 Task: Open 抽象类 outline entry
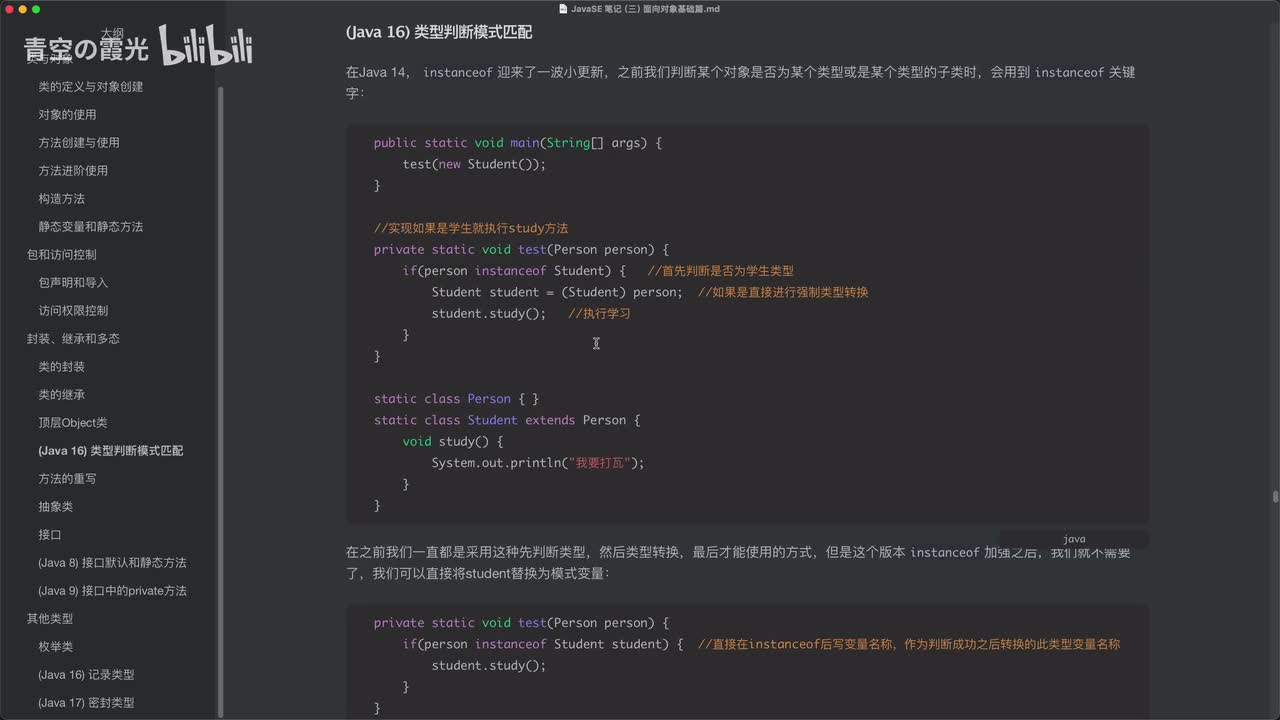coord(55,507)
